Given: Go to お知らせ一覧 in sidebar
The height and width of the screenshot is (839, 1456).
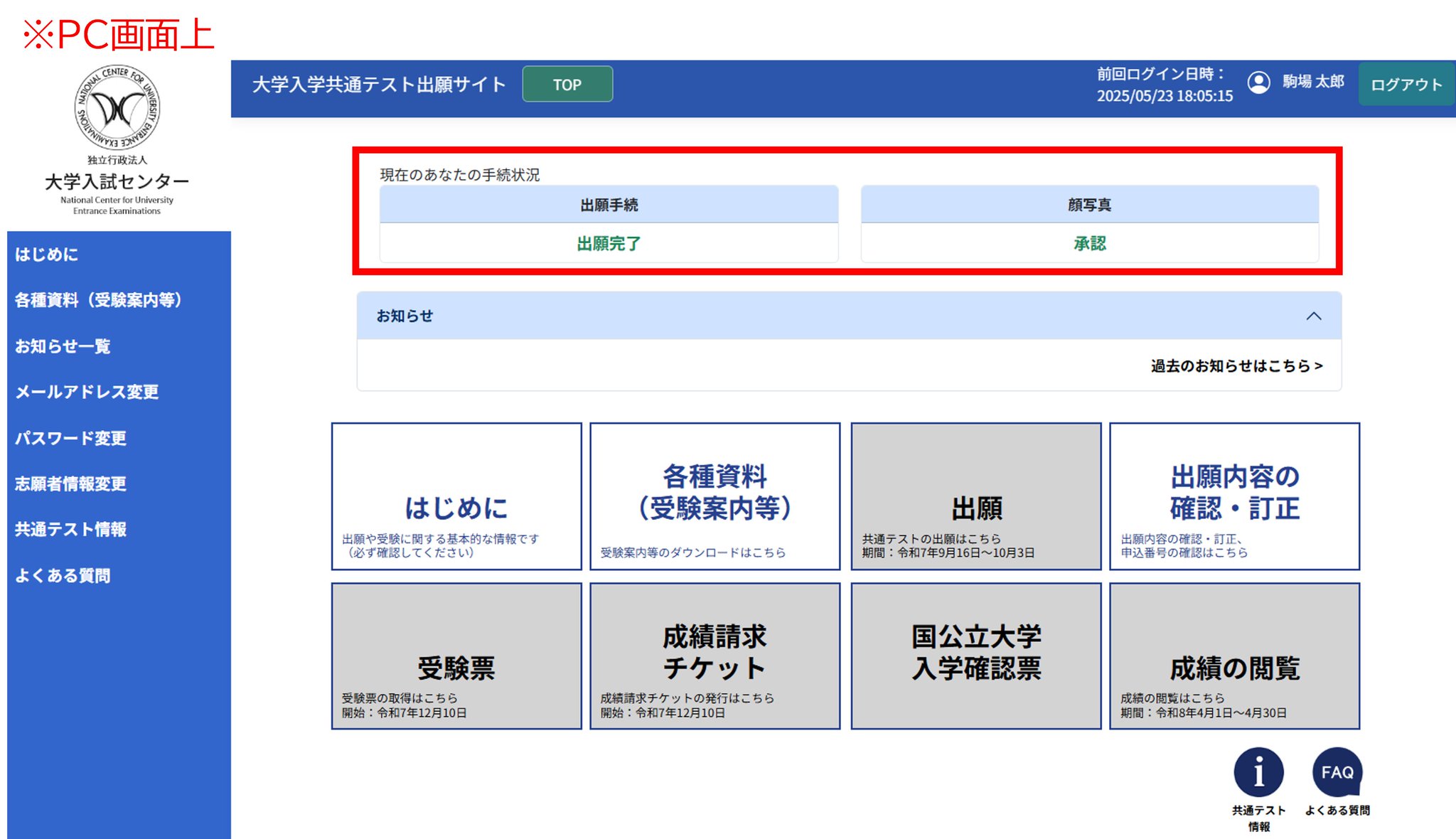Looking at the screenshot, I should [63, 346].
